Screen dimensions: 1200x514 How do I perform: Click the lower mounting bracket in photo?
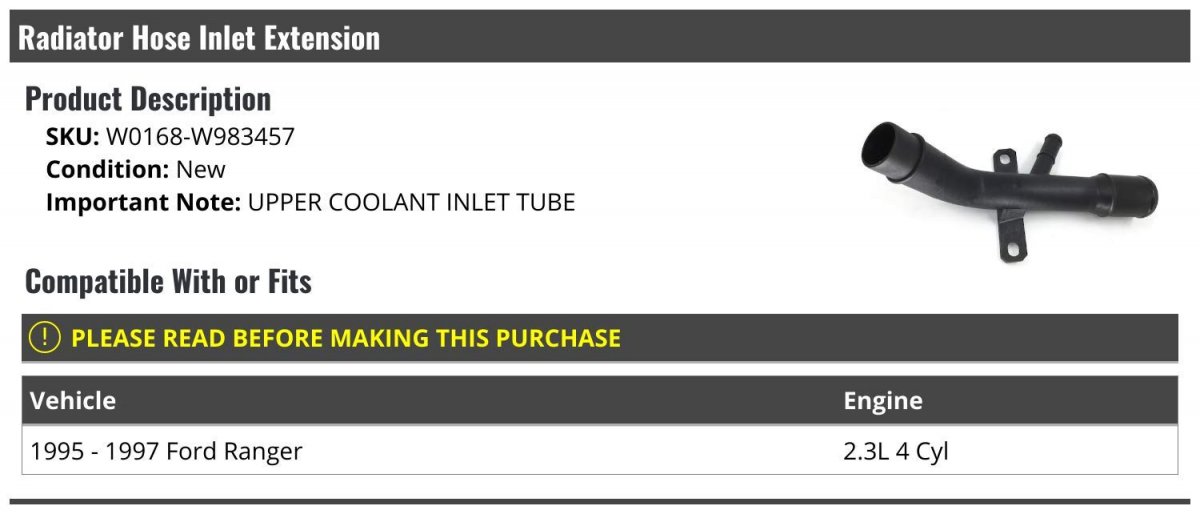click(1012, 243)
